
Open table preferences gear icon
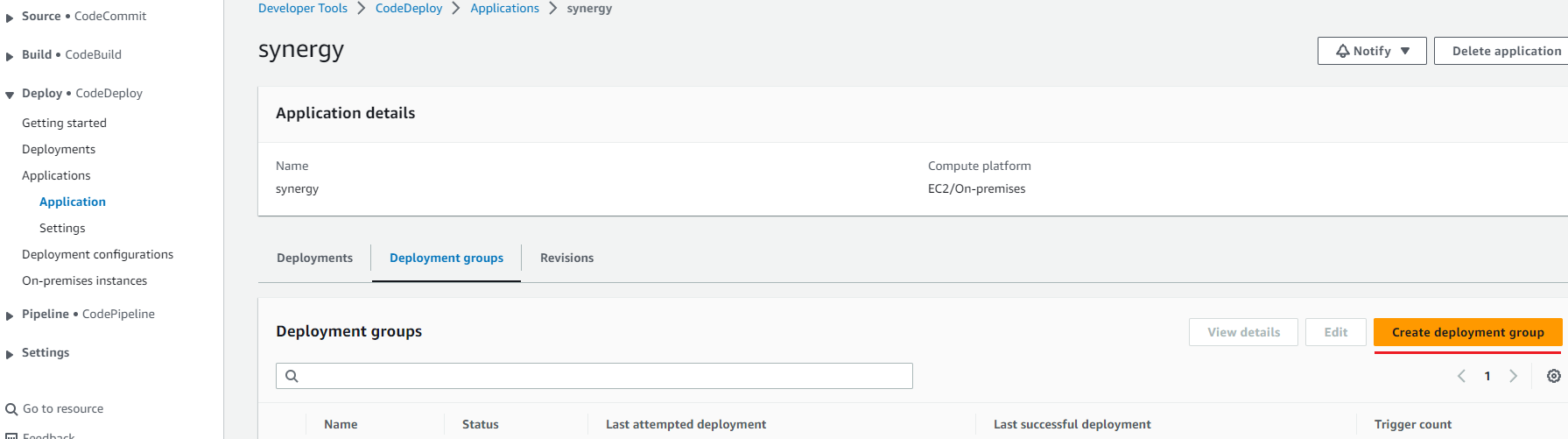coord(1554,376)
